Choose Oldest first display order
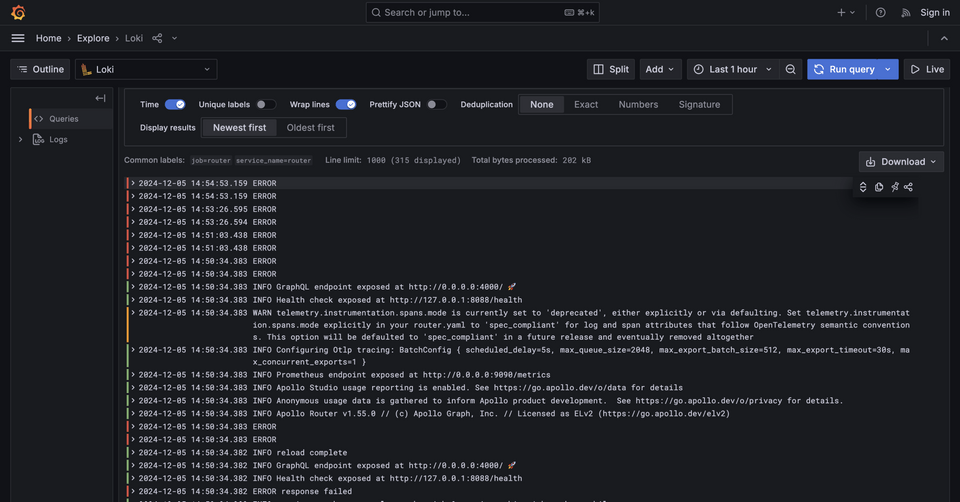The image size is (960, 502). [310, 127]
